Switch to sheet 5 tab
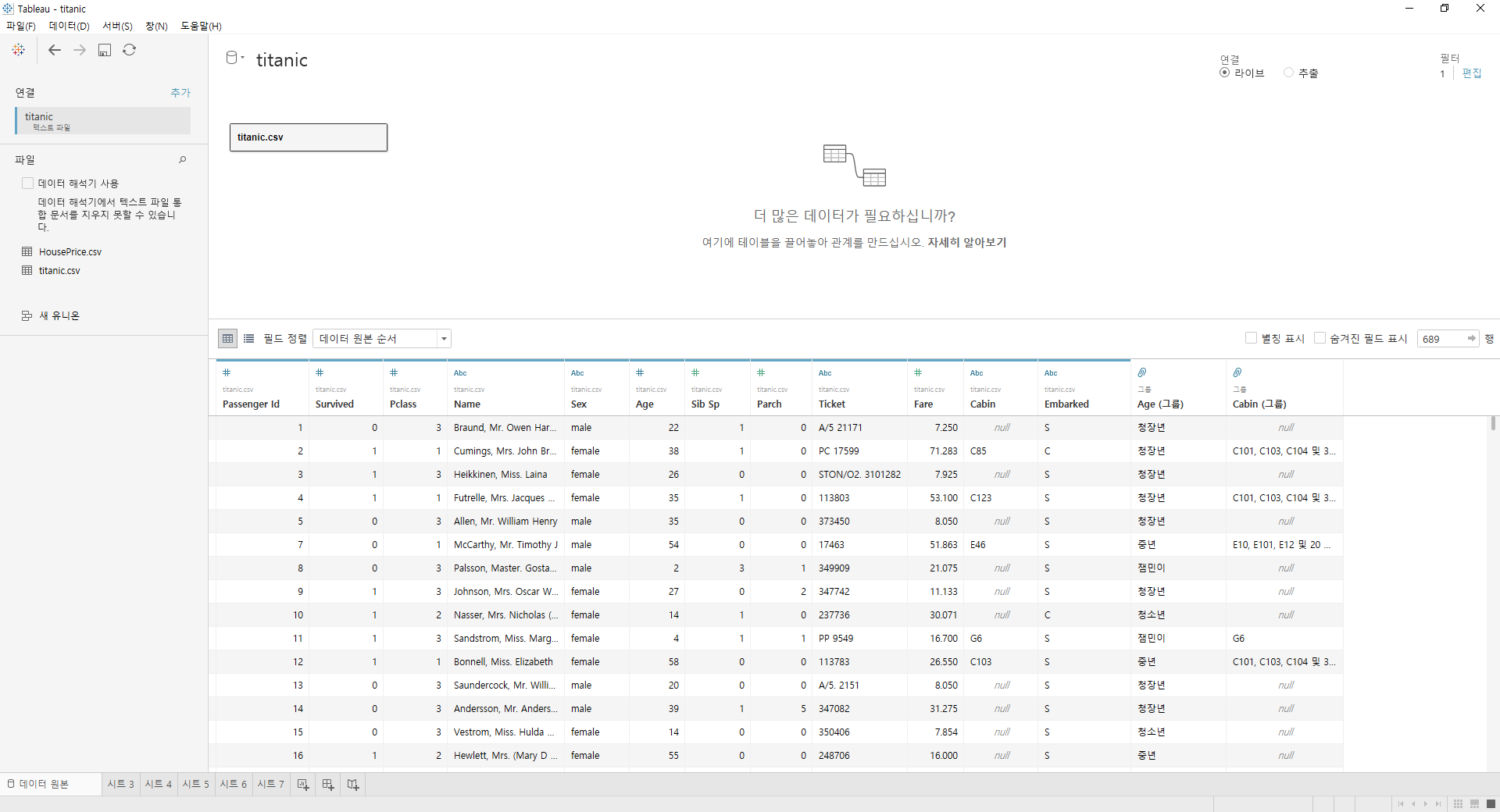The height and width of the screenshot is (812, 1500). (x=195, y=784)
